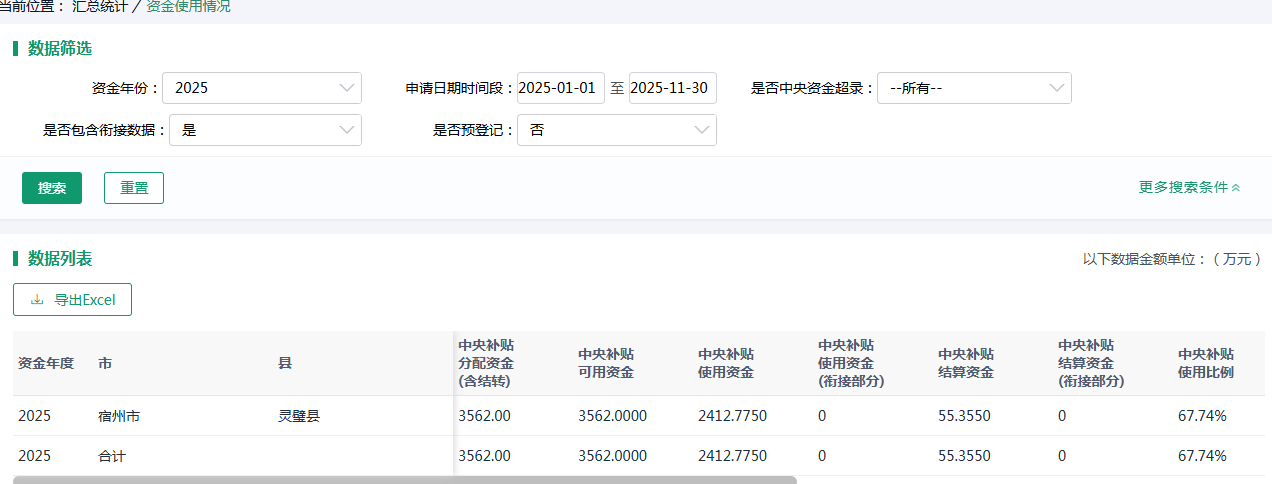
Task: Click the start date field 2025-01-01
Action: (x=560, y=88)
